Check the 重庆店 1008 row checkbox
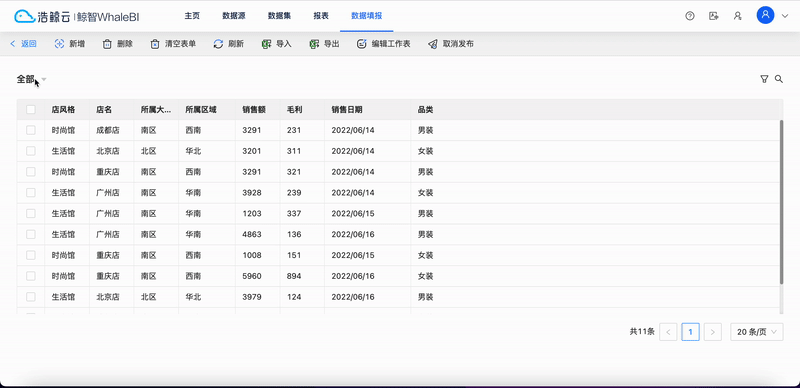 [x=31, y=255]
